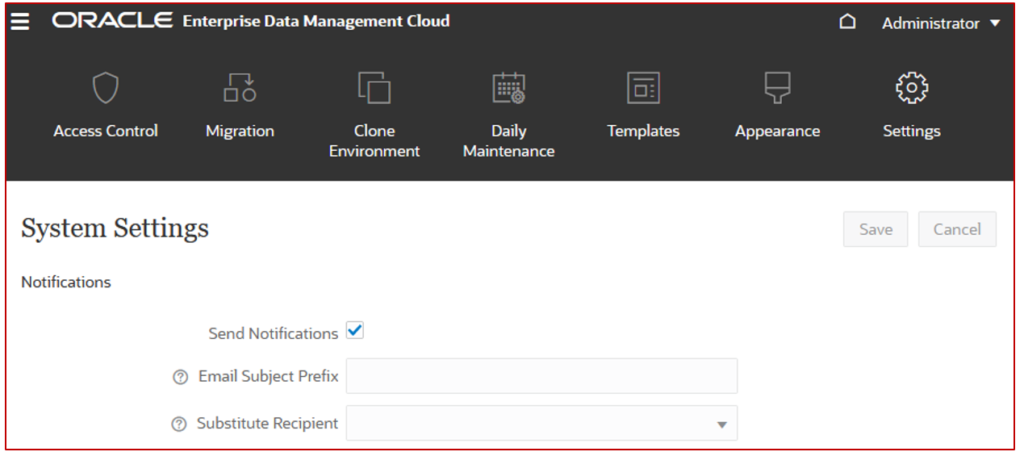Uncheck the Send Notifications checkbox
This screenshot has width=1024, height=456.
[x=355, y=331]
